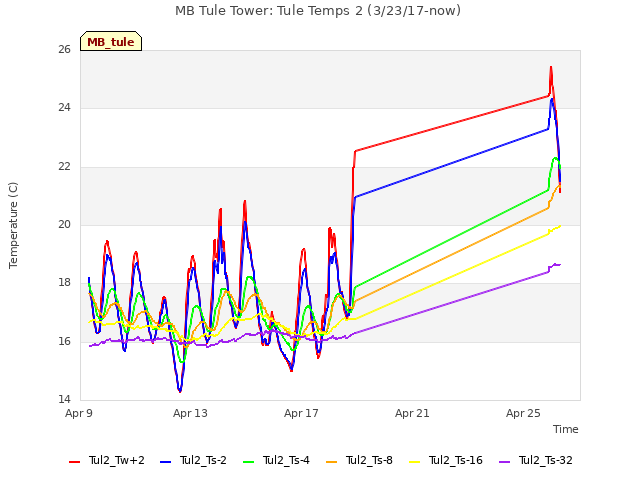The image size is (640, 480).
Task: Click the Apr 25 x-axis tick label
Action: pos(523,413)
